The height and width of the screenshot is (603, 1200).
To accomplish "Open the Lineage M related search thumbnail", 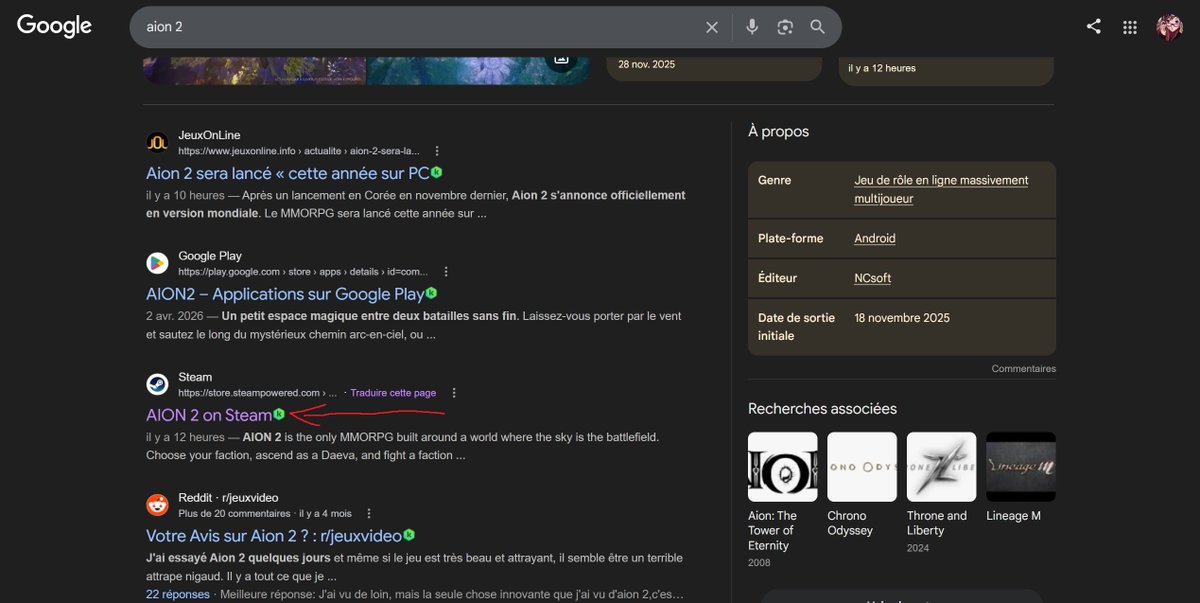I will [1021, 467].
